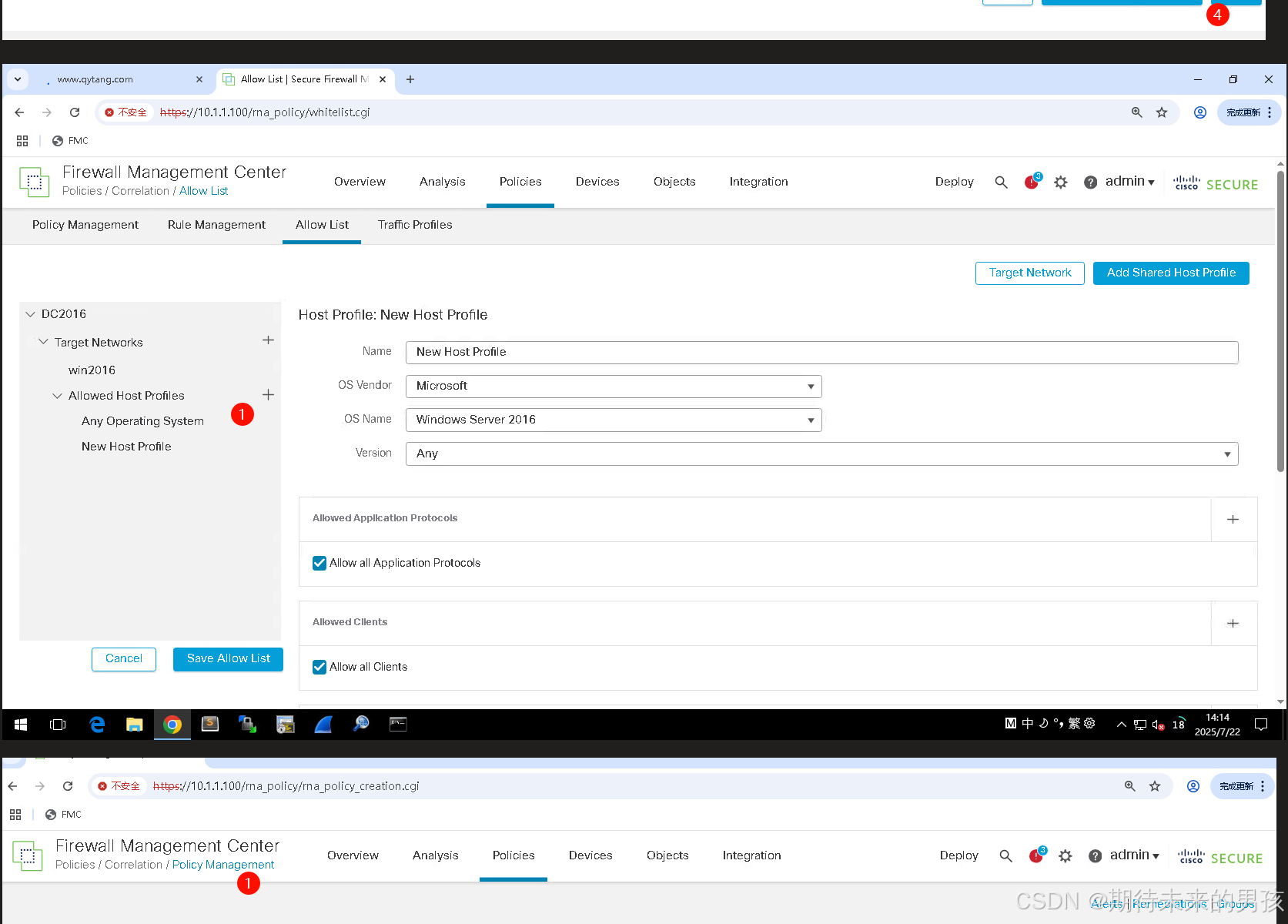
Task: Switch to the Rule Management sub-tab
Action: point(216,225)
